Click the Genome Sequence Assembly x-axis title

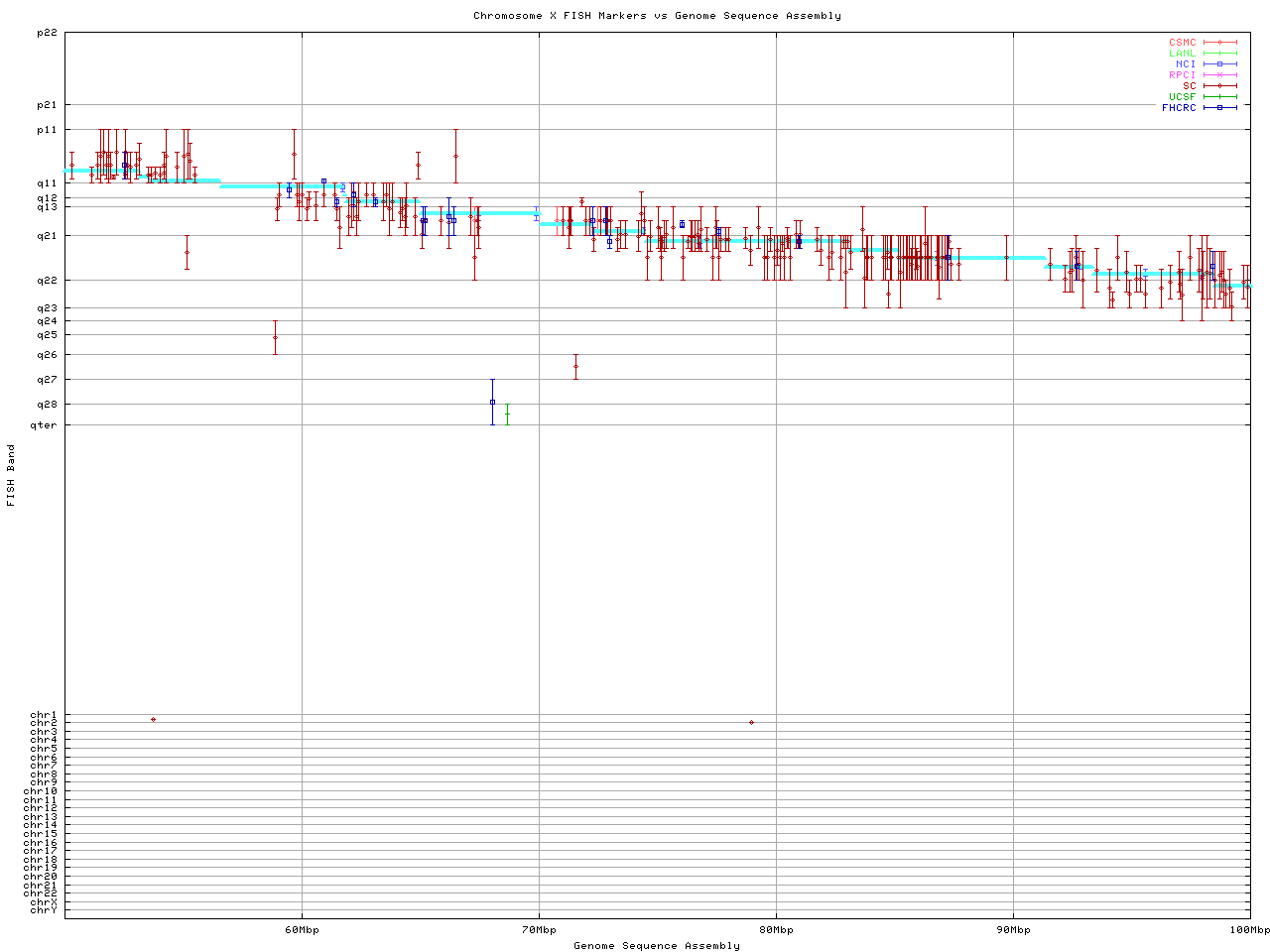[657, 946]
